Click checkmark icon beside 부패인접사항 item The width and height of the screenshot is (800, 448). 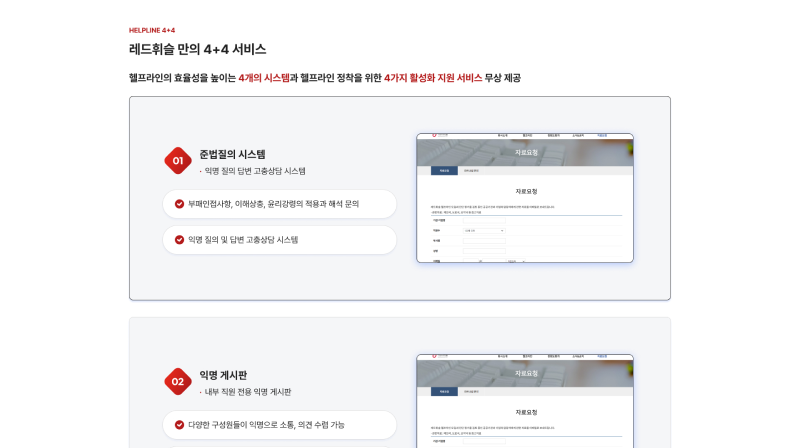[179, 204]
